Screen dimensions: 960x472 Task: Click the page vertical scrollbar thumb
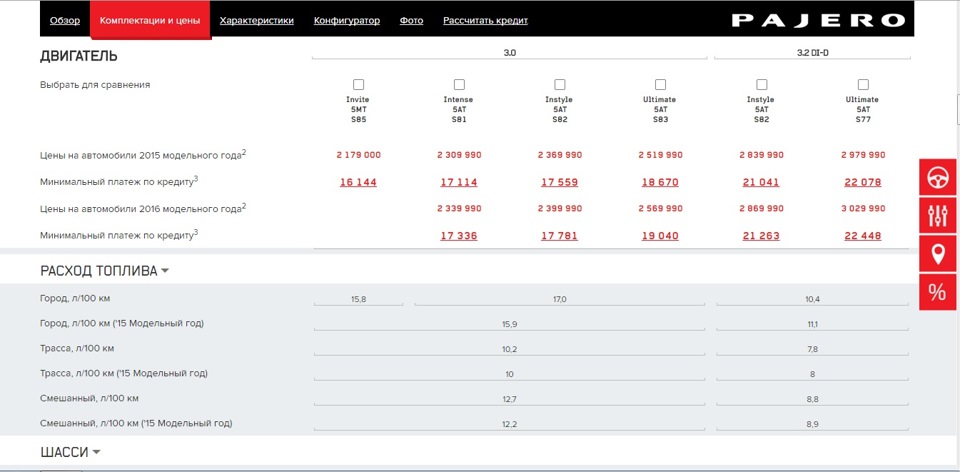(958, 110)
